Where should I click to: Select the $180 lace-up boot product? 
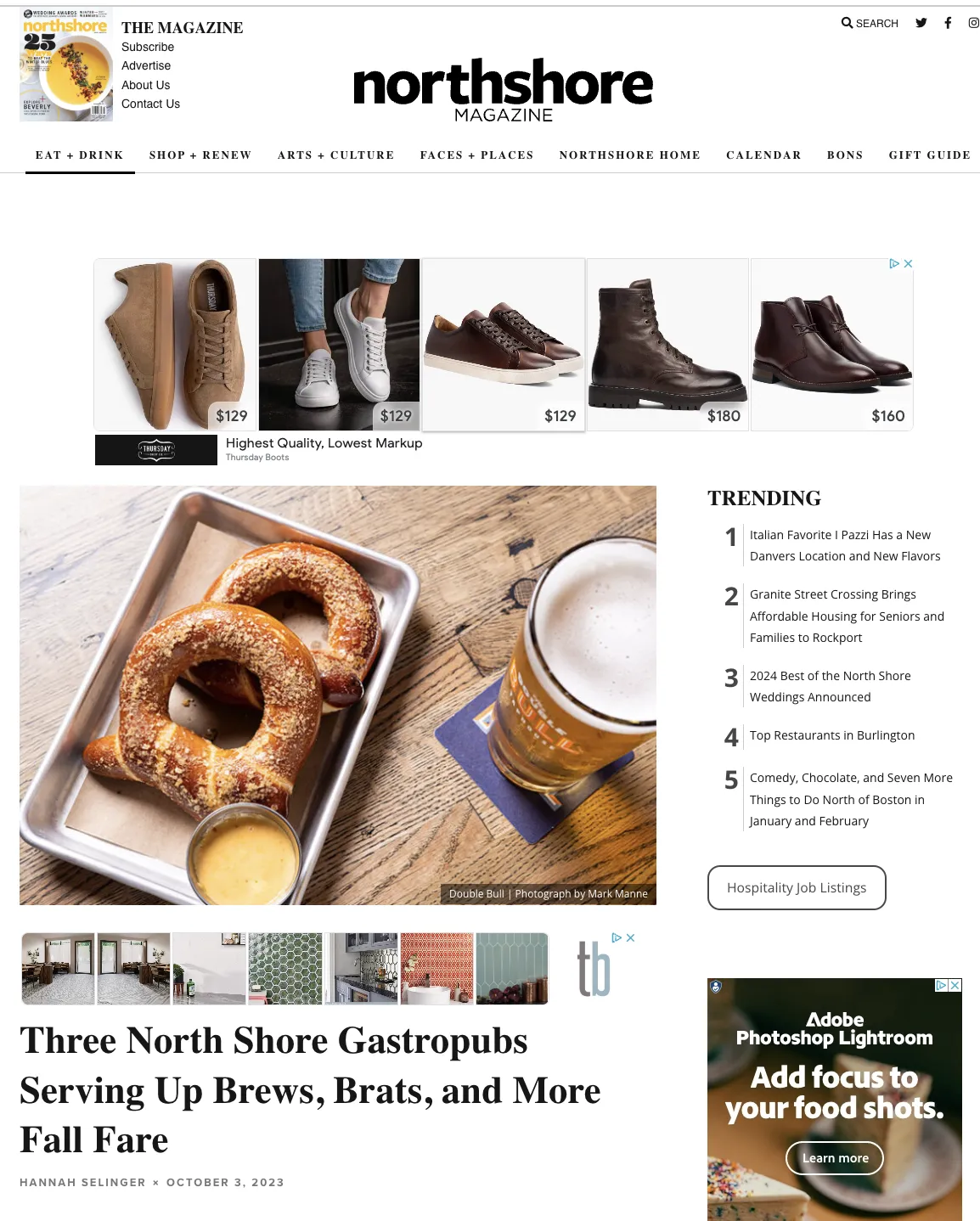[667, 345]
